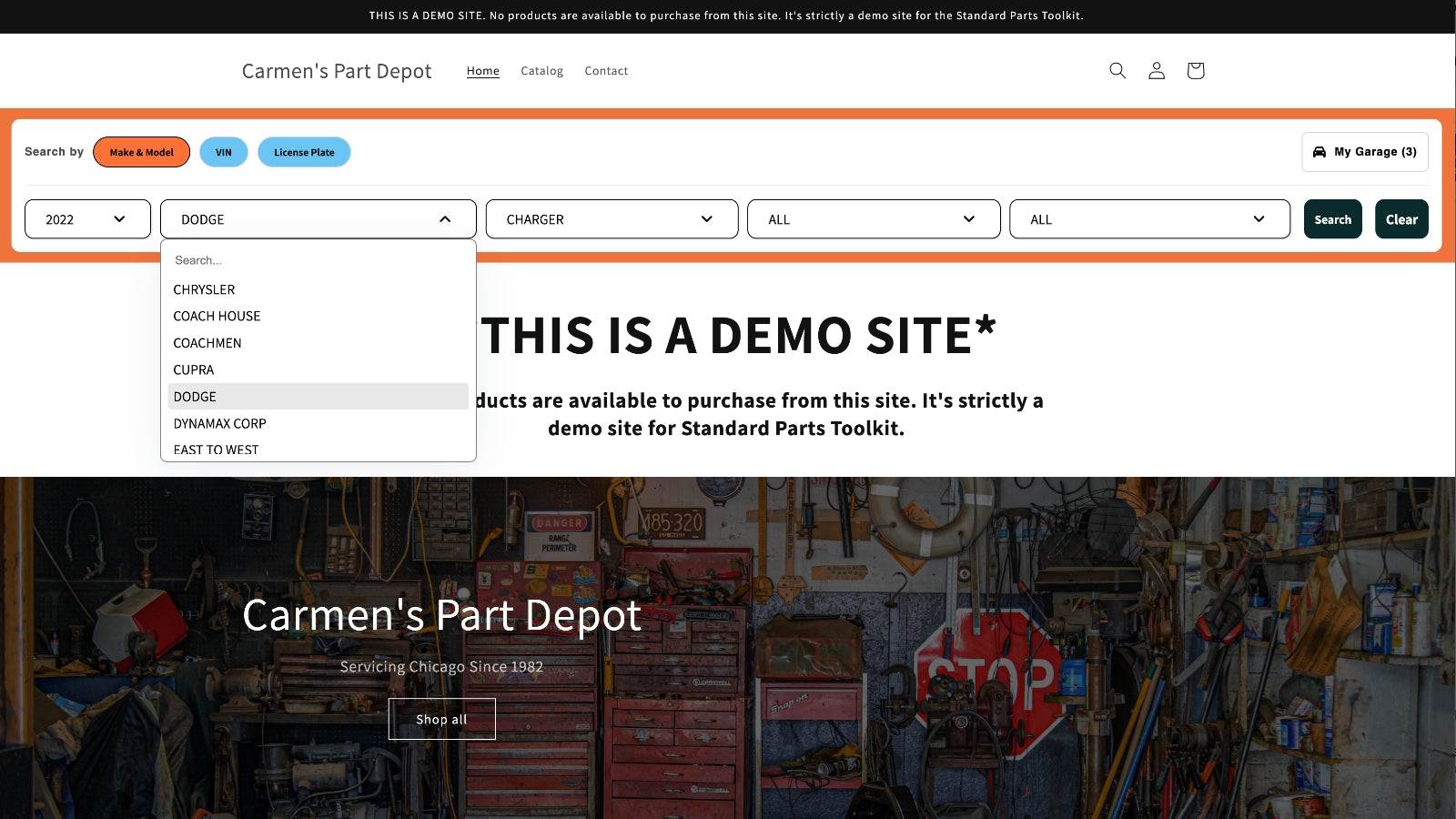This screenshot has height=819, width=1456.
Task: Click the Shop all button
Action: [441, 719]
